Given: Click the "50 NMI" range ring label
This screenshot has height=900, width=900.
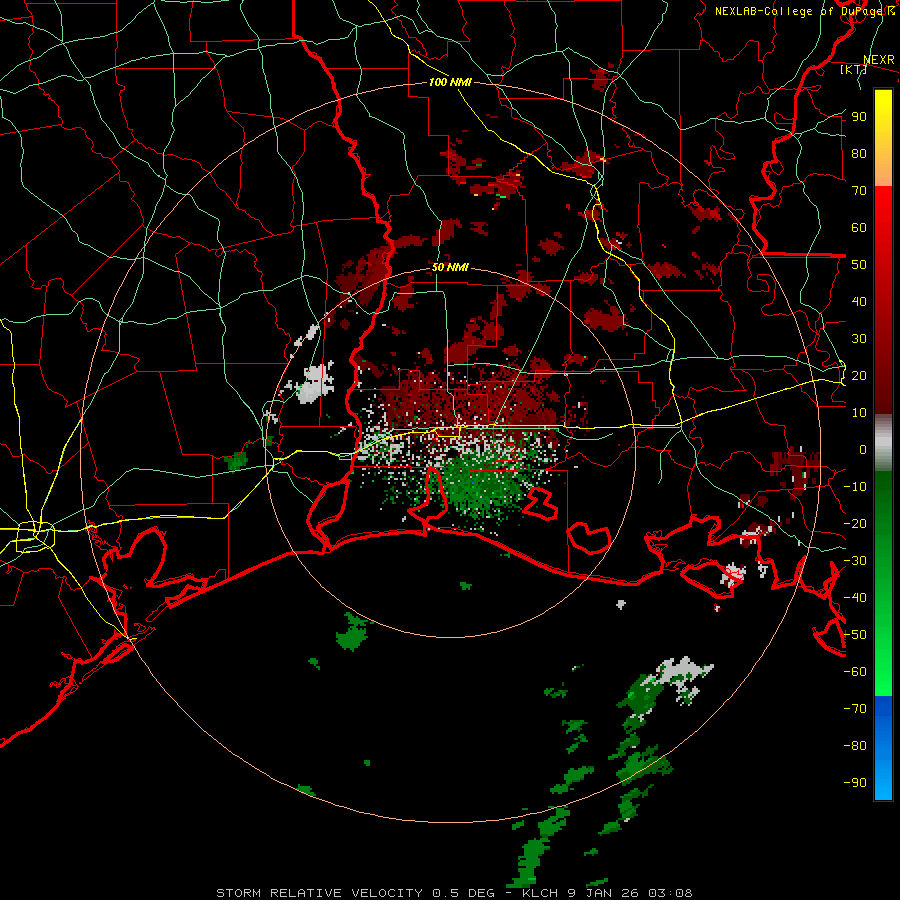Looking at the screenshot, I should (x=450, y=267).
